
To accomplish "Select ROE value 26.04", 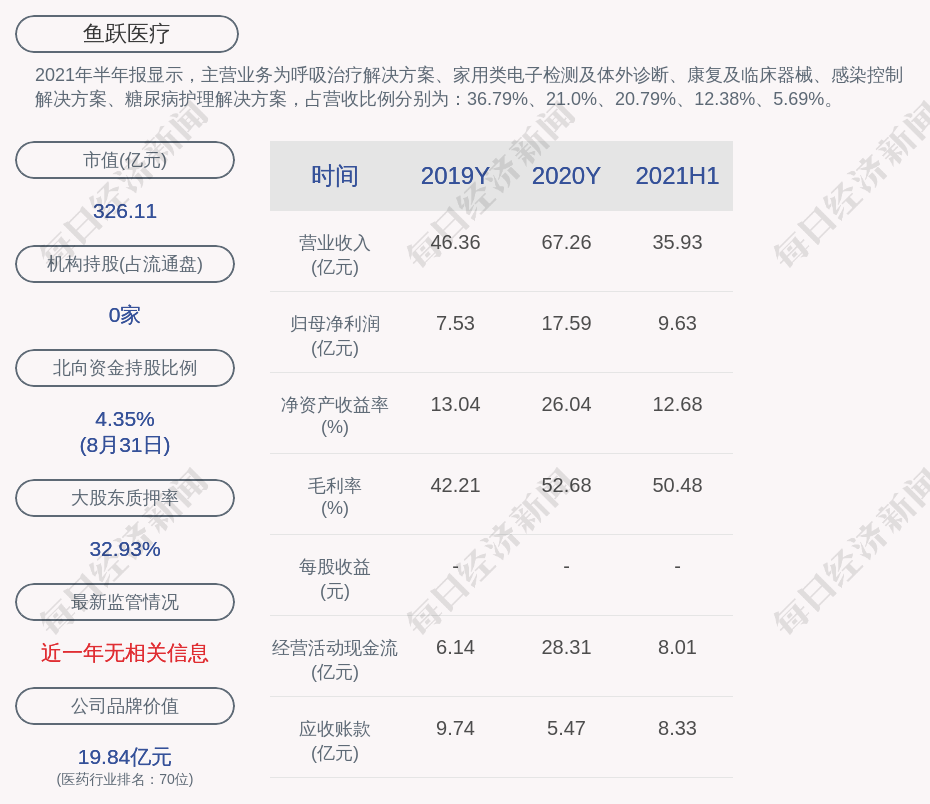I will pos(566,404).
